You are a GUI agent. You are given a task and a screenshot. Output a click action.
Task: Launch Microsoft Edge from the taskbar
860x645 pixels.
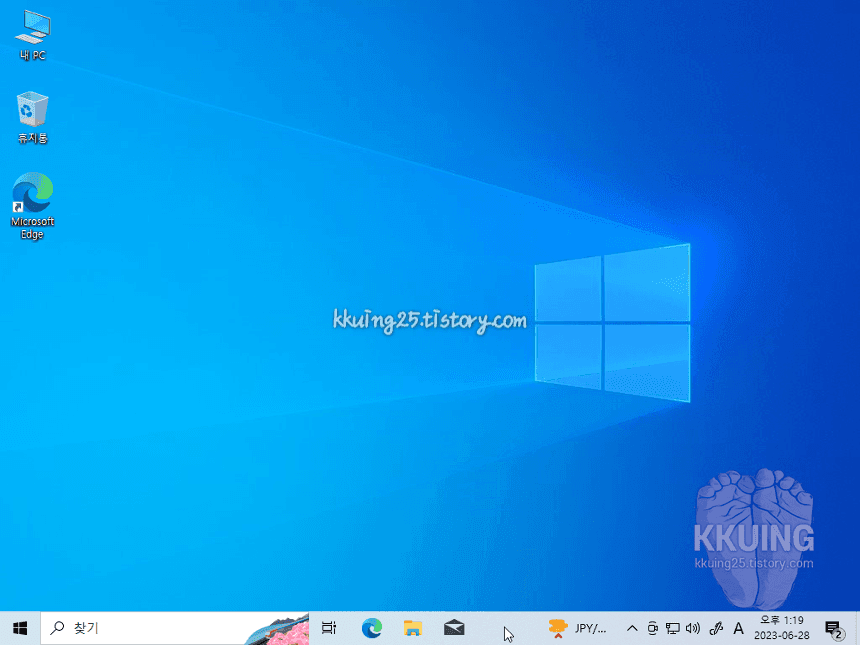(x=371, y=628)
